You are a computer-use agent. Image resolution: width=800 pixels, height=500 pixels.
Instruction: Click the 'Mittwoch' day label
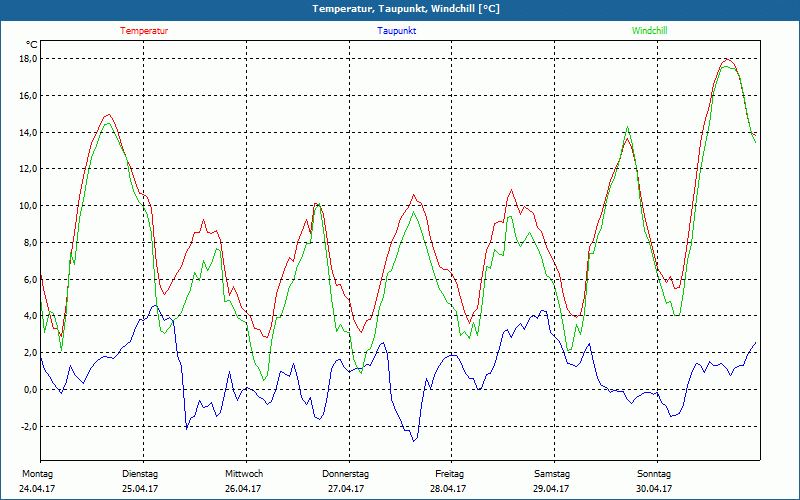coord(244,474)
